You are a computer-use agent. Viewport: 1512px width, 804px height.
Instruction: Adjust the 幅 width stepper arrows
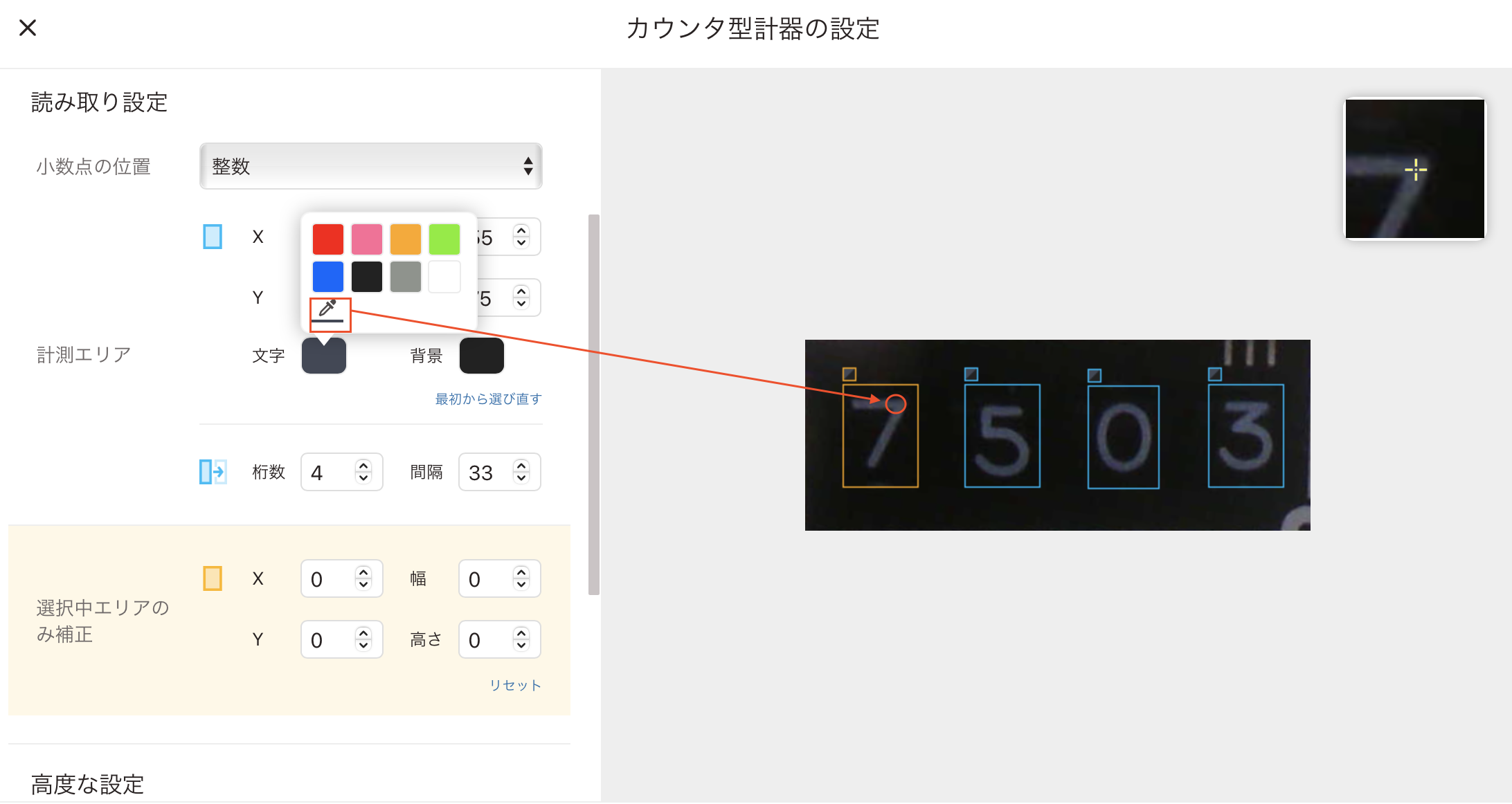click(521, 578)
